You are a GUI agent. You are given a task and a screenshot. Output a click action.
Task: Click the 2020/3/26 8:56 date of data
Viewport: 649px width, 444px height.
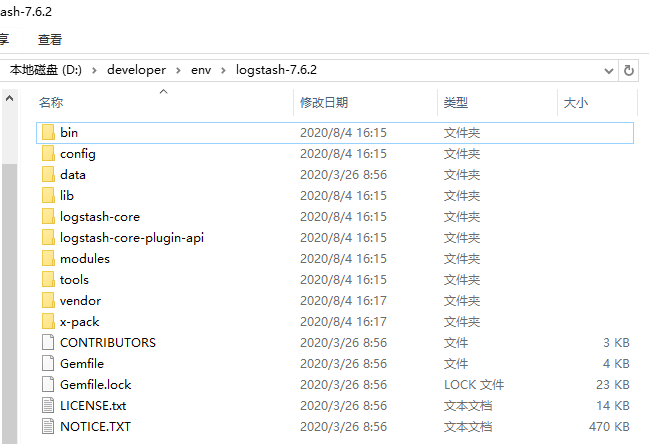[344, 175]
